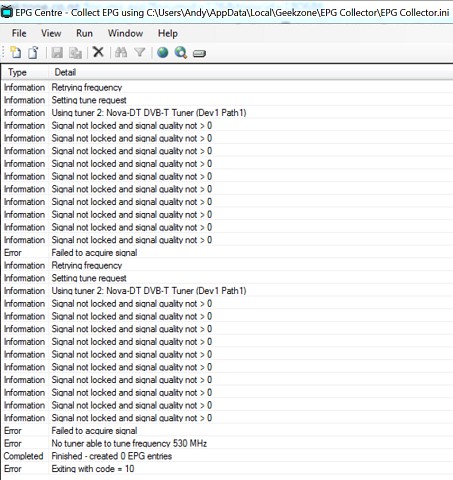This screenshot has height=480, width=453.
Task: Click the black X delete icon
Action: 98,52
